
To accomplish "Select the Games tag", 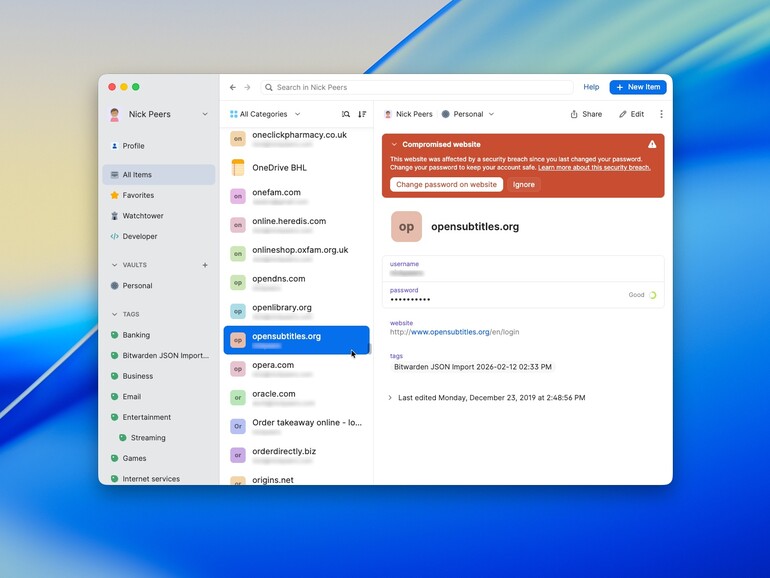I will coord(159,459).
